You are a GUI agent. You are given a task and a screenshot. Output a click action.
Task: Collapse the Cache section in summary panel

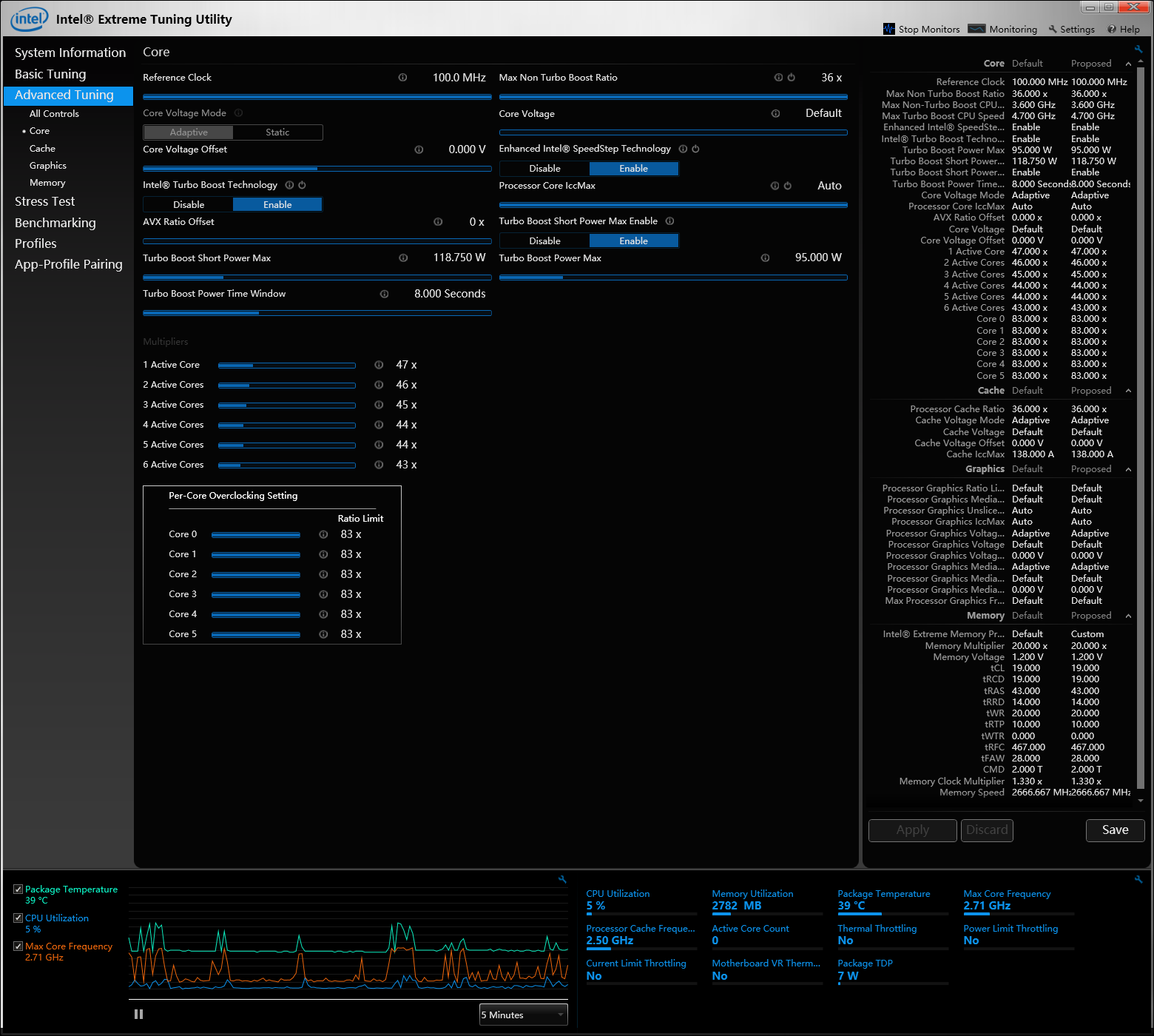click(x=1128, y=391)
